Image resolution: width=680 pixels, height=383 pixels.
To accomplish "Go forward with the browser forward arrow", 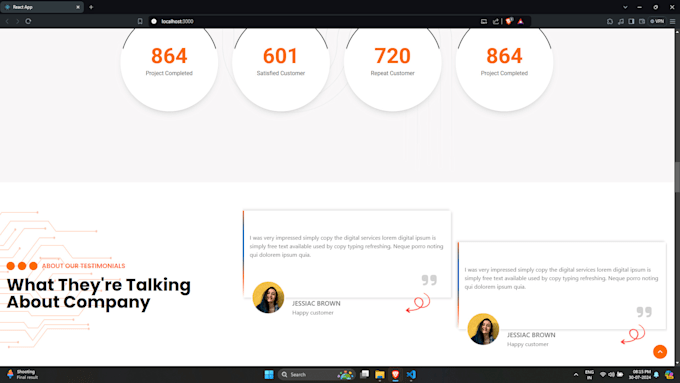I will click(18, 21).
